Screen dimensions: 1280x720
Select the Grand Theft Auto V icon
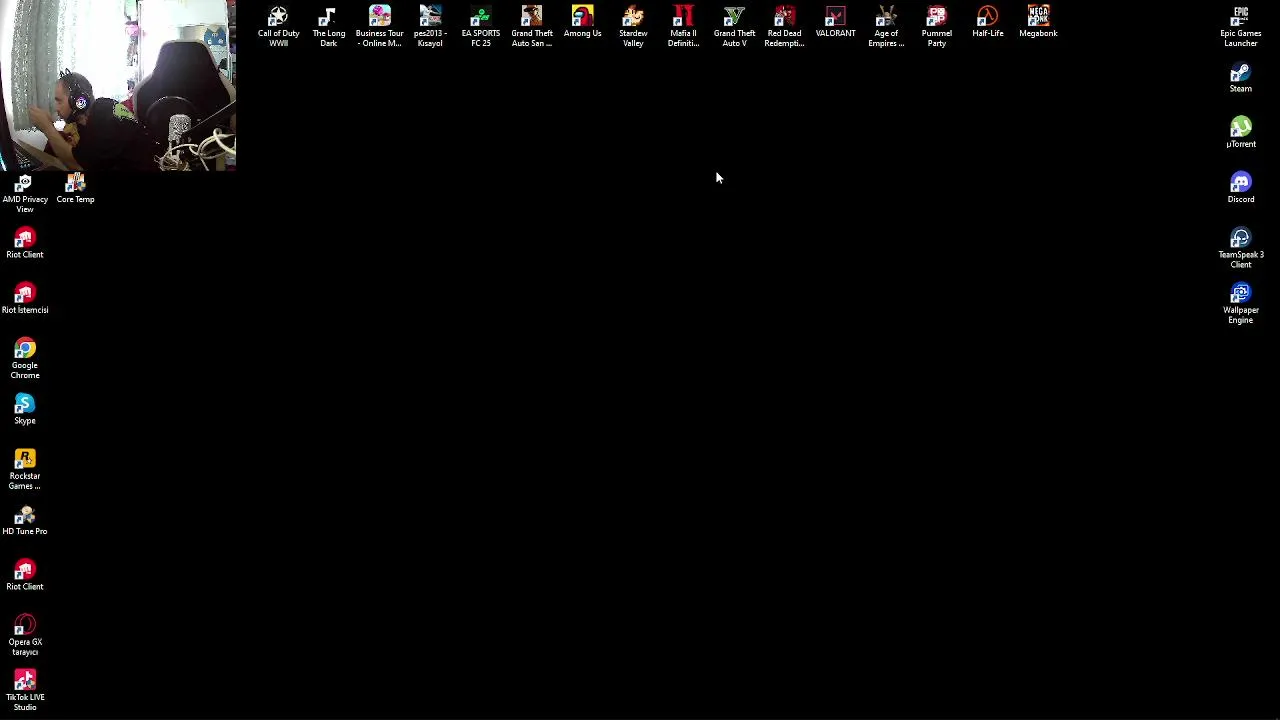(x=734, y=27)
